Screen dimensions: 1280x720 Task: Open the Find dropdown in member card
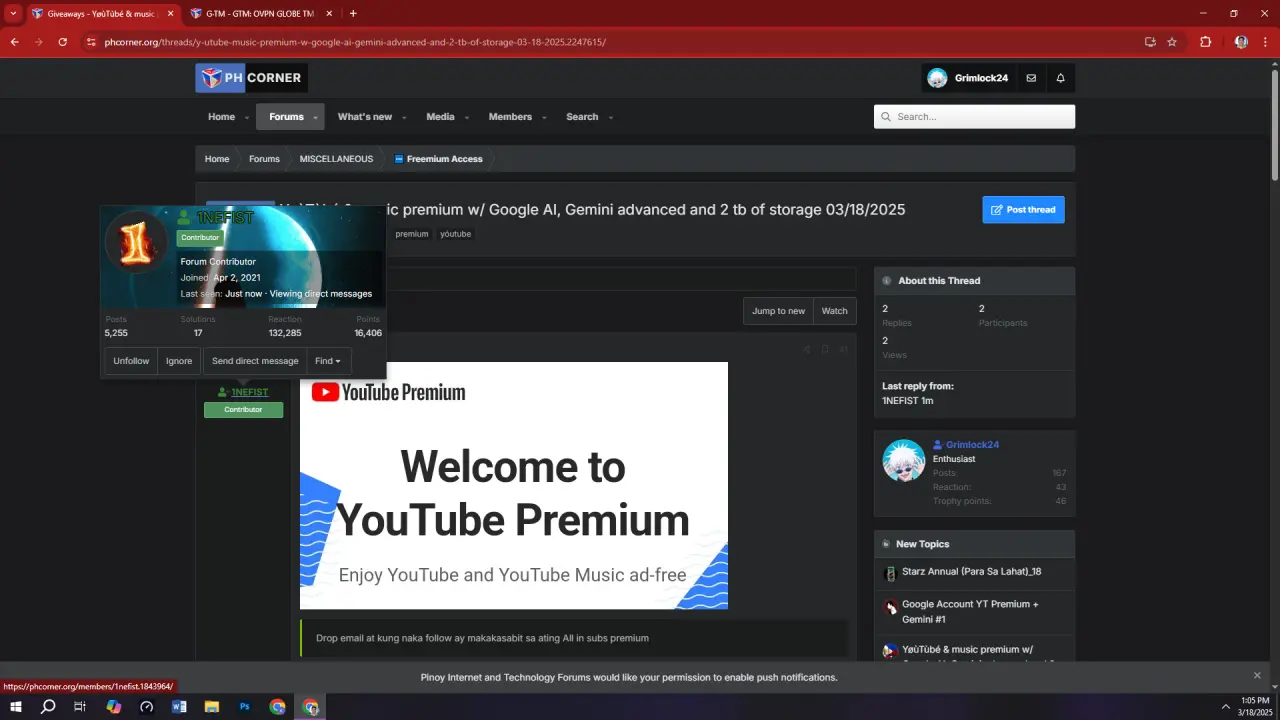[328, 361]
